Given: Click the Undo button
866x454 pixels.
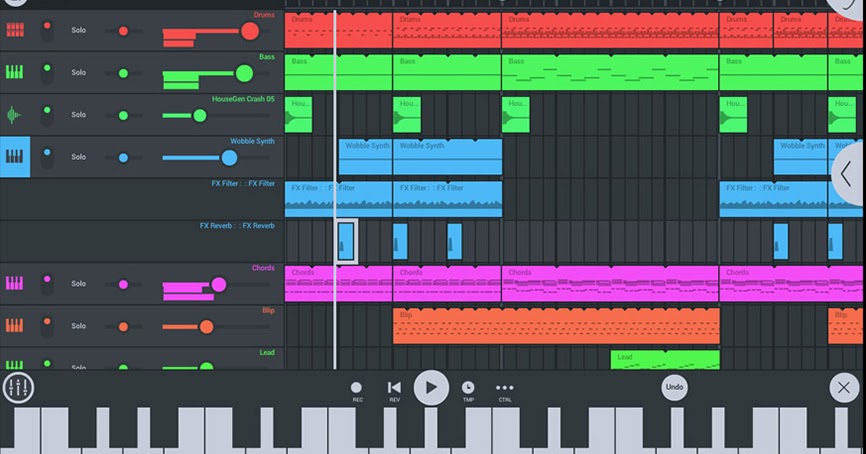Looking at the screenshot, I should [674, 387].
